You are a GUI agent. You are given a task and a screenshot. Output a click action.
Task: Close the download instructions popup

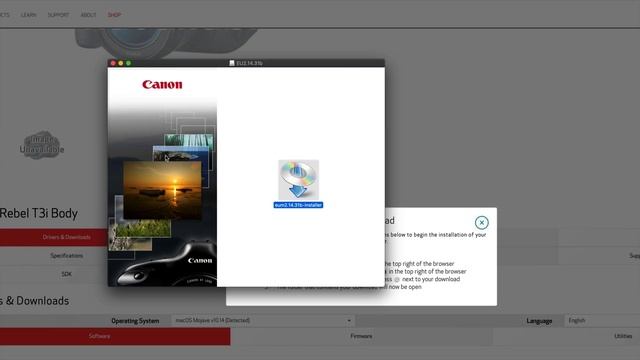point(482,222)
